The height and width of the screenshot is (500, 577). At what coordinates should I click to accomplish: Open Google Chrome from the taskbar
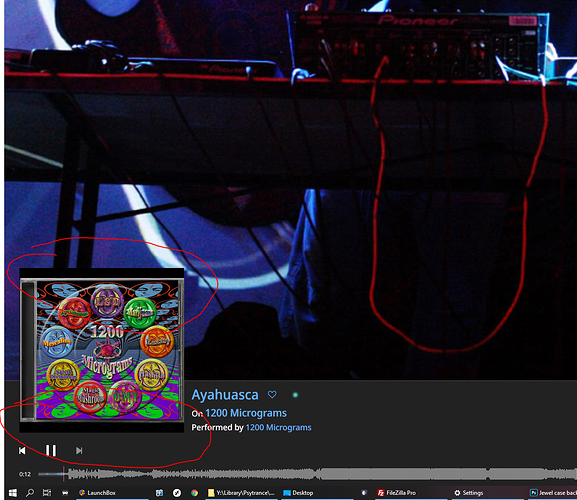click(x=194, y=493)
